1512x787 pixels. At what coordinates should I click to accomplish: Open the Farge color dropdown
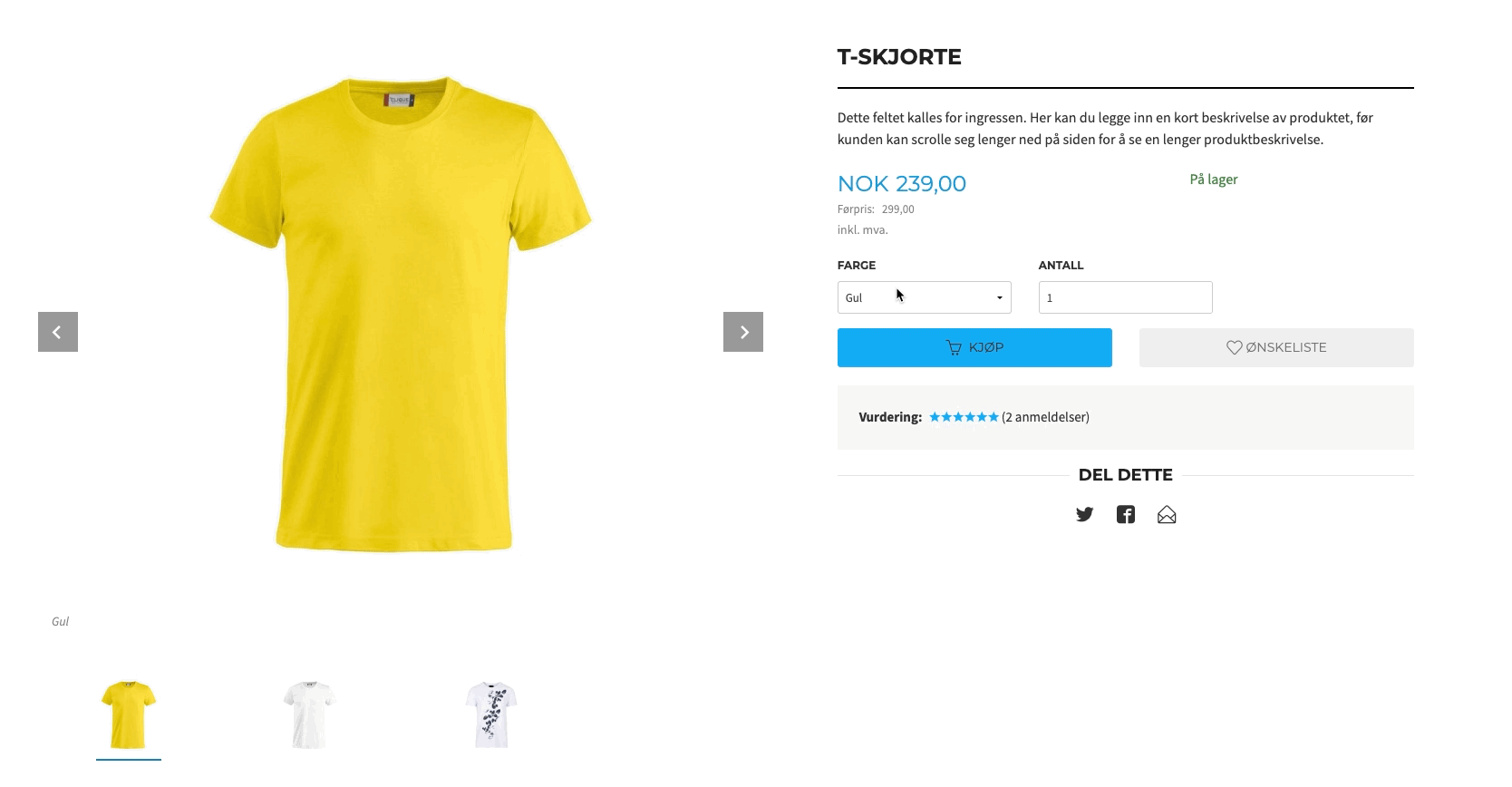click(924, 297)
